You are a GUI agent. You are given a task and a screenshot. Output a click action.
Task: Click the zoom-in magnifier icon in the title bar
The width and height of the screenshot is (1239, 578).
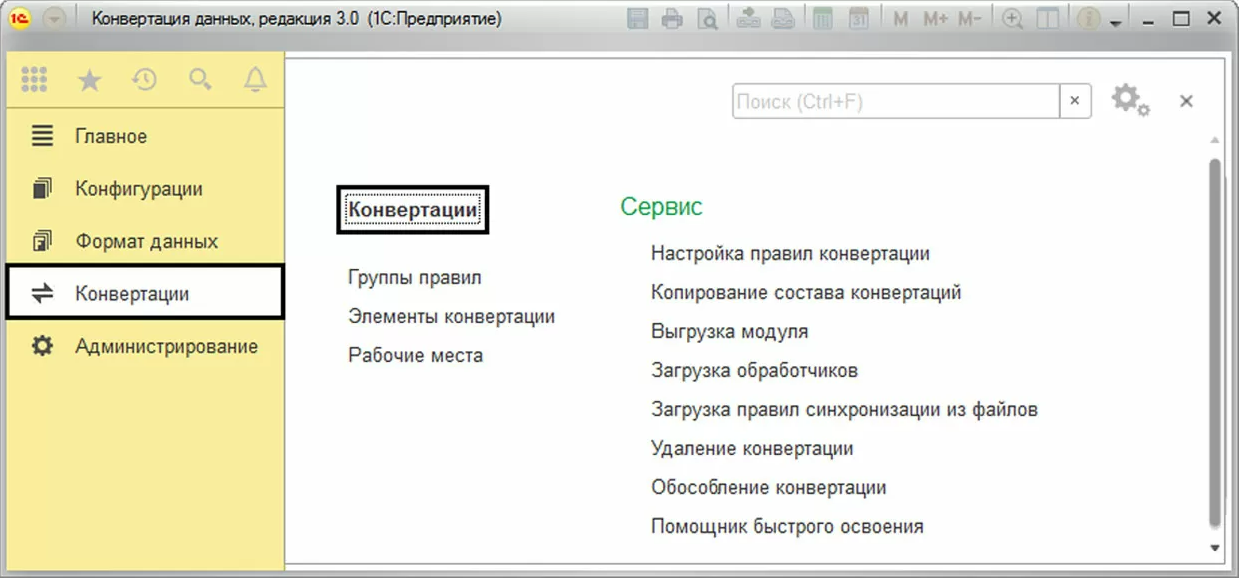(1013, 19)
